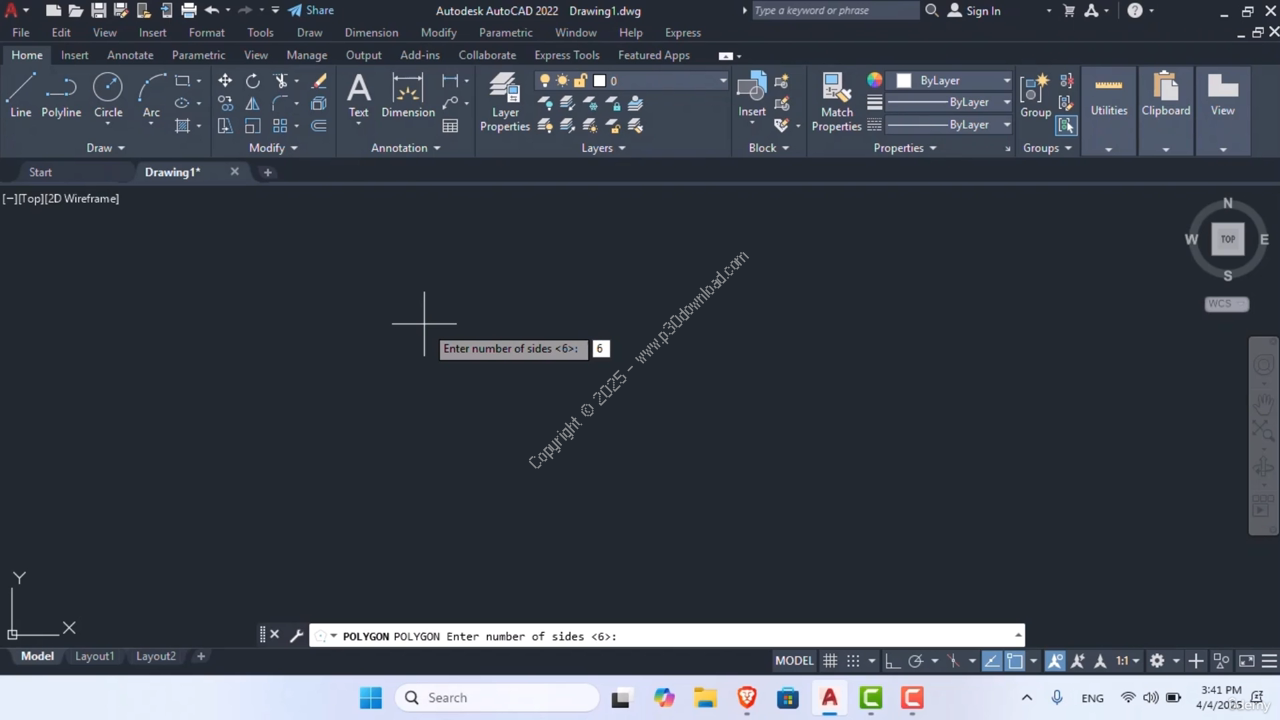Open the Start file tab
The width and height of the screenshot is (1280, 720).
point(40,172)
